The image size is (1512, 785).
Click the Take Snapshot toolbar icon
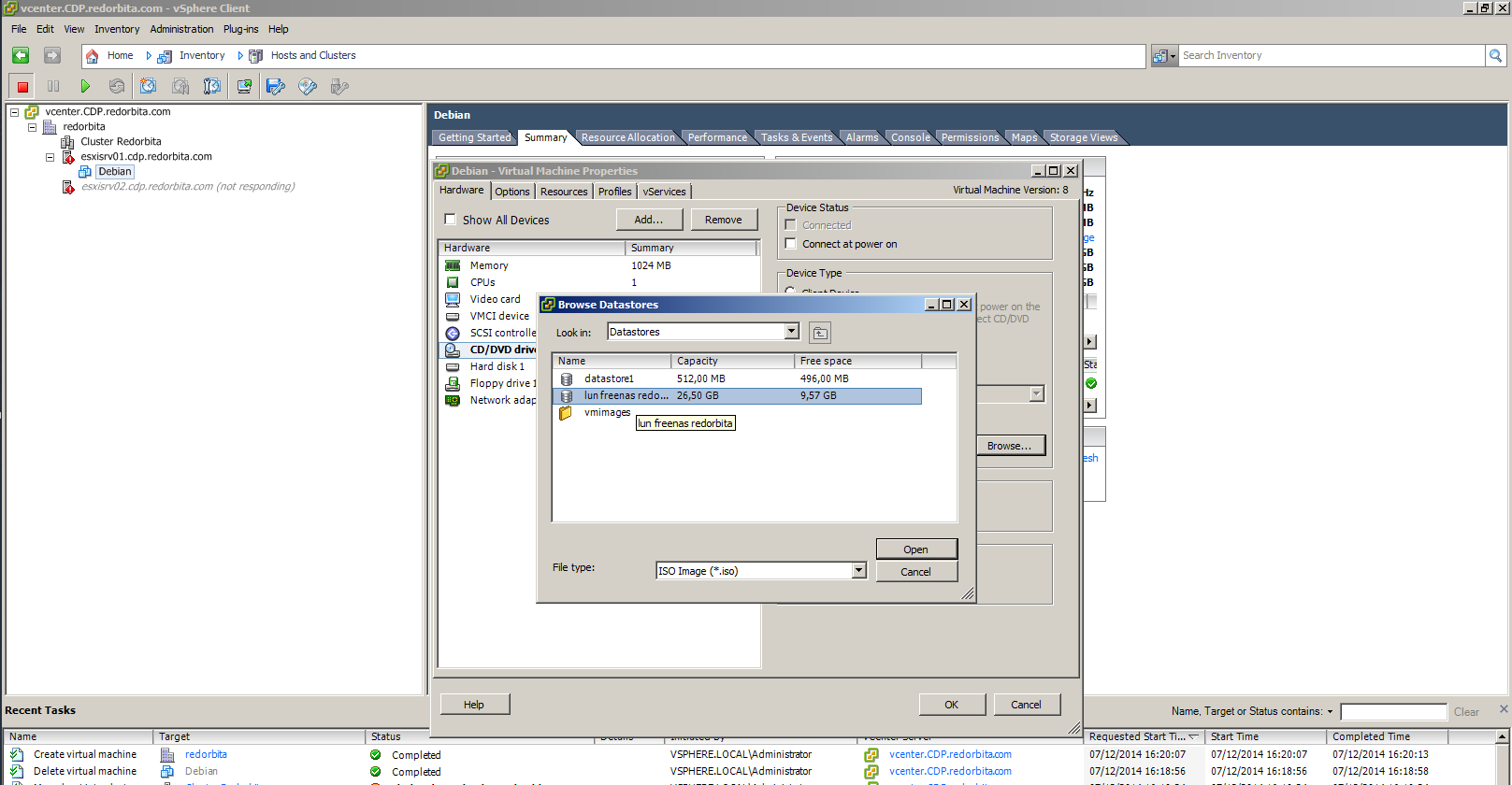(148, 87)
